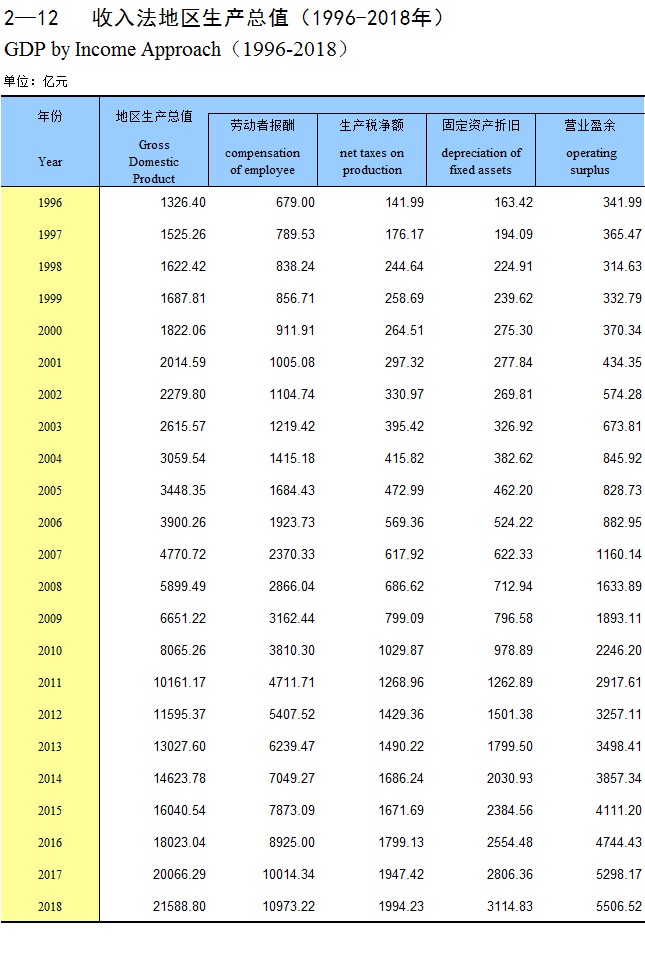Click compensation value 1005.08
The image size is (645, 955).
(292, 362)
